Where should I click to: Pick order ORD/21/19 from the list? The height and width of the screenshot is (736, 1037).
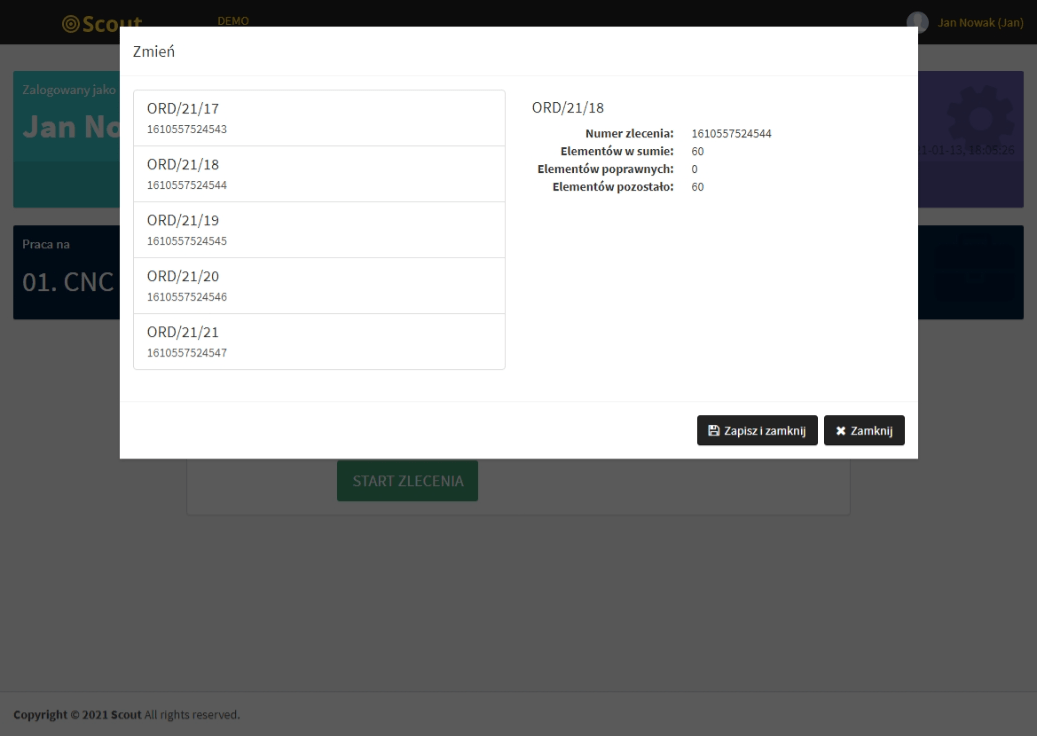pyautogui.click(x=319, y=230)
